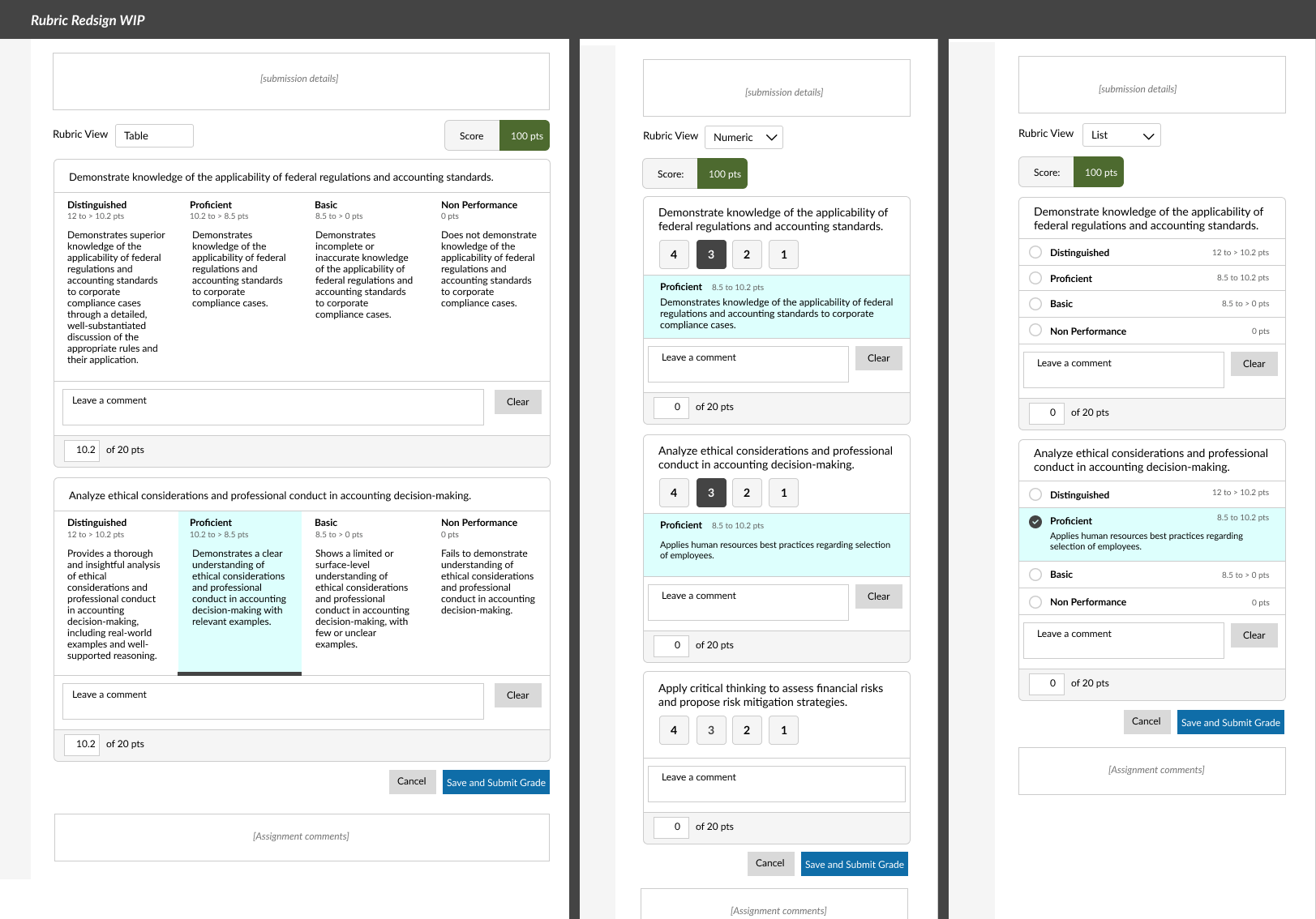Click Cancel in the Numeric view
This screenshot has height=919, width=1316.
[x=769, y=863]
